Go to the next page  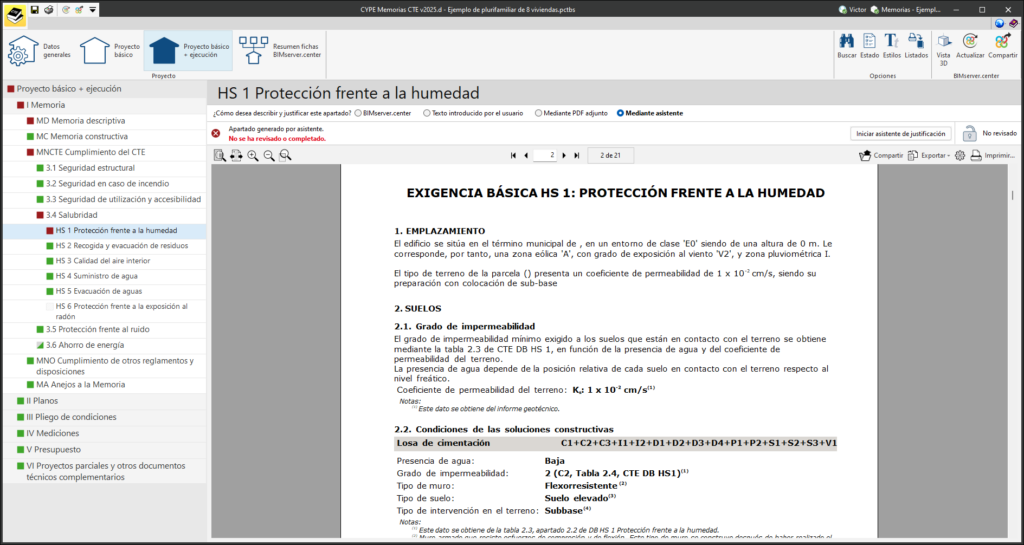564,155
